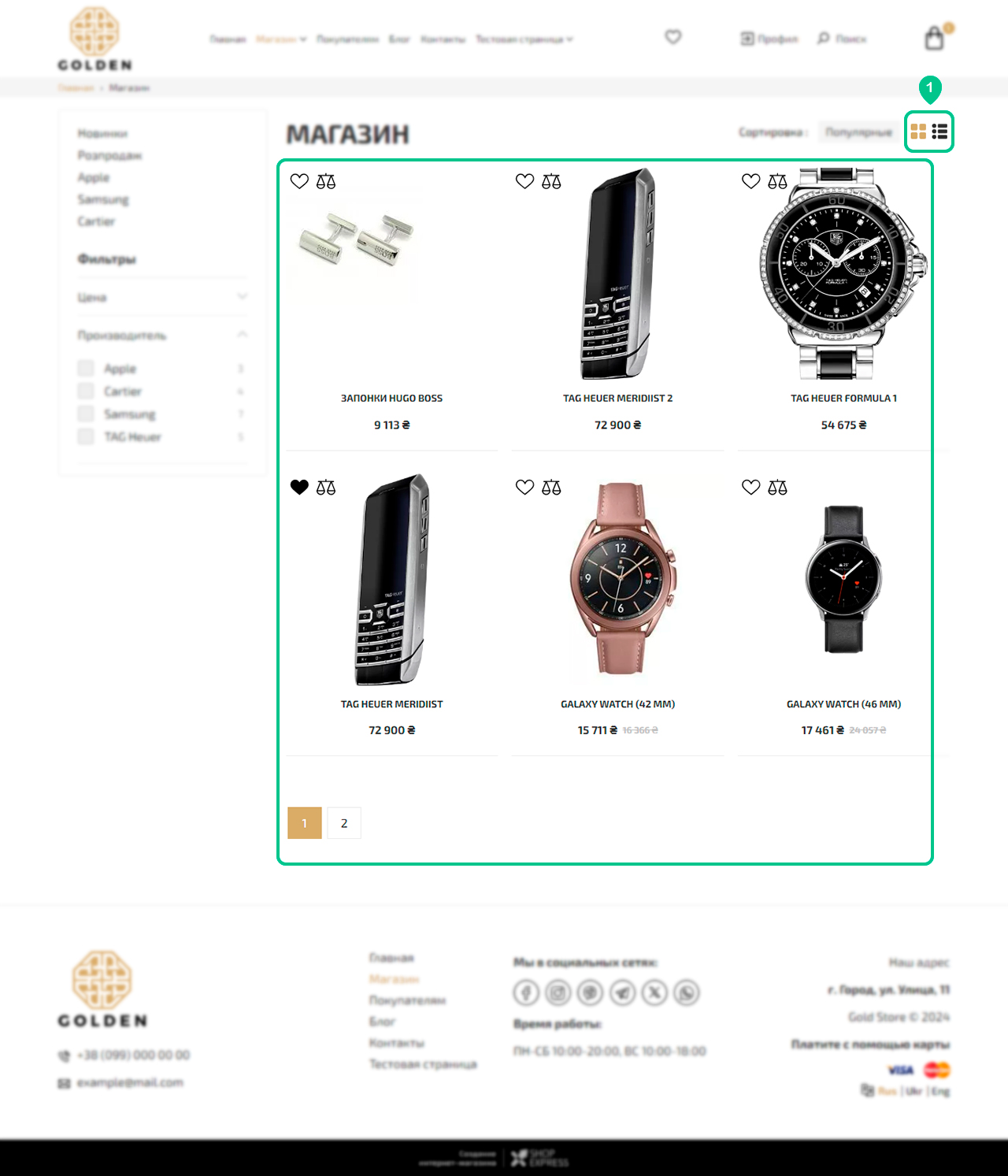Switch to list view layout
The width and height of the screenshot is (1008, 1176).
click(x=939, y=132)
